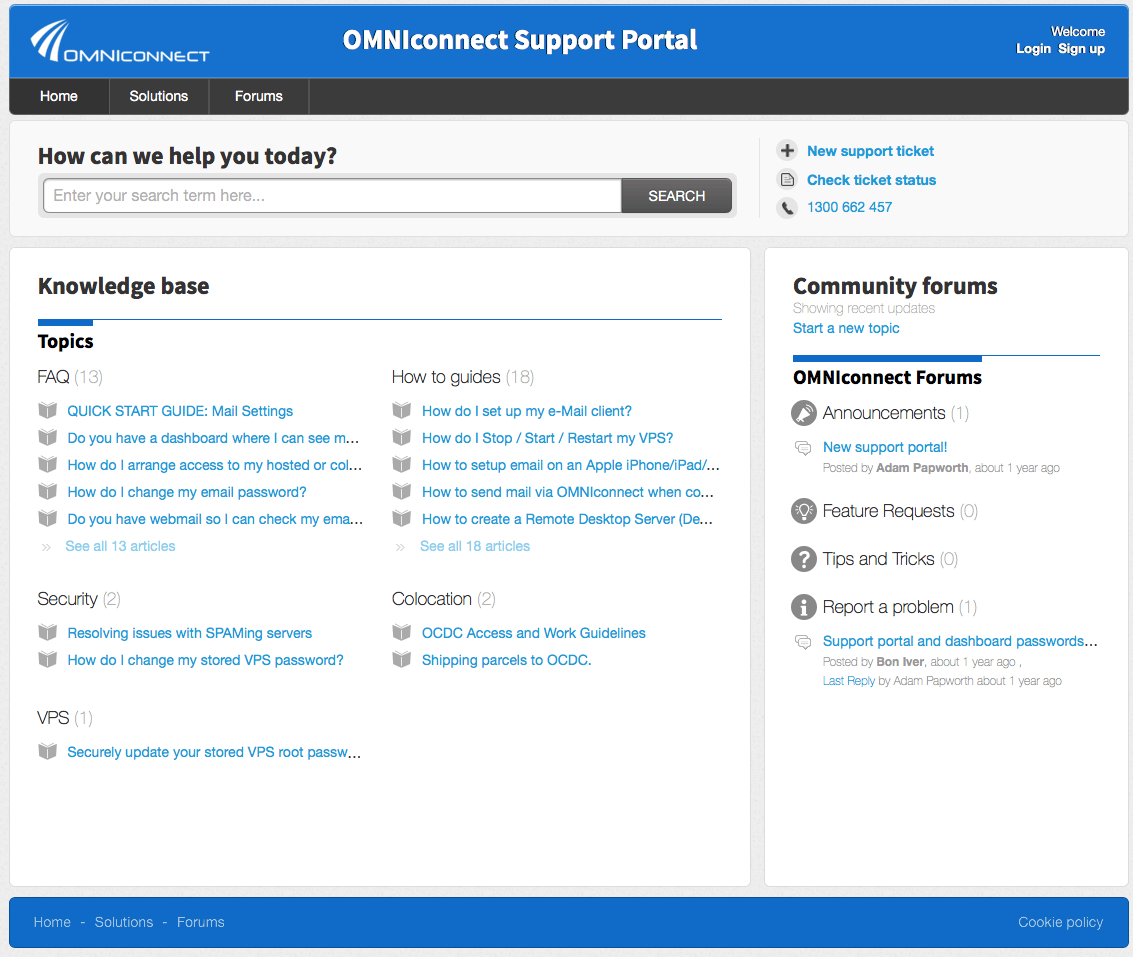The height and width of the screenshot is (957, 1133).
Task: Click the document icon beside Check ticket status
Action: [x=787, y=179]
